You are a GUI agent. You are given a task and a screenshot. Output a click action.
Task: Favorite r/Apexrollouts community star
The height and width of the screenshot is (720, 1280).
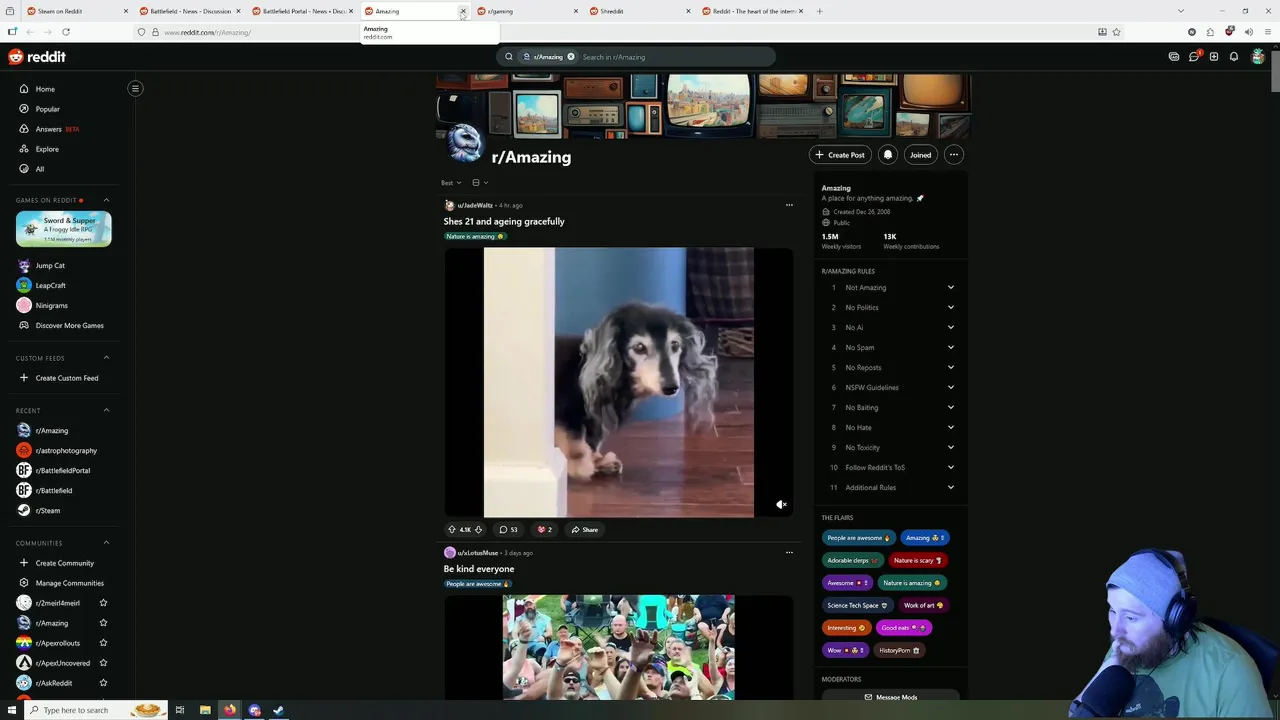tap(103, 643)
